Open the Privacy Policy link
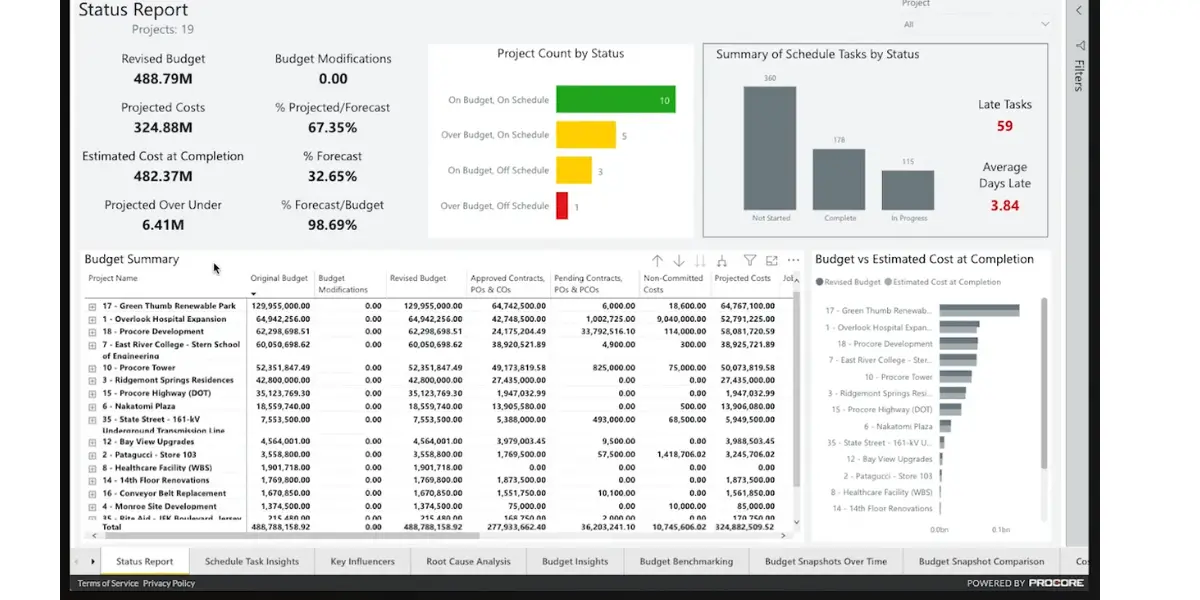This screenshot has height=600, width=1200. coord(169,583)
